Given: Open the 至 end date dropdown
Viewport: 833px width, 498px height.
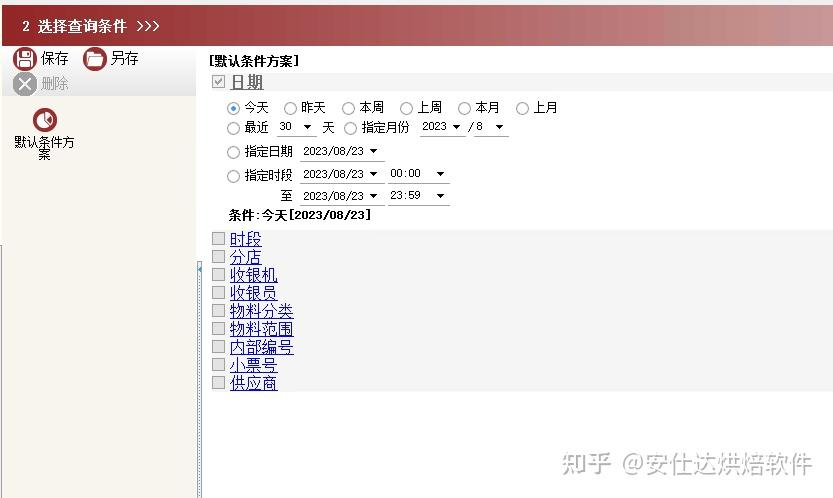Looking at the screenshot, I should click(373, 196).
